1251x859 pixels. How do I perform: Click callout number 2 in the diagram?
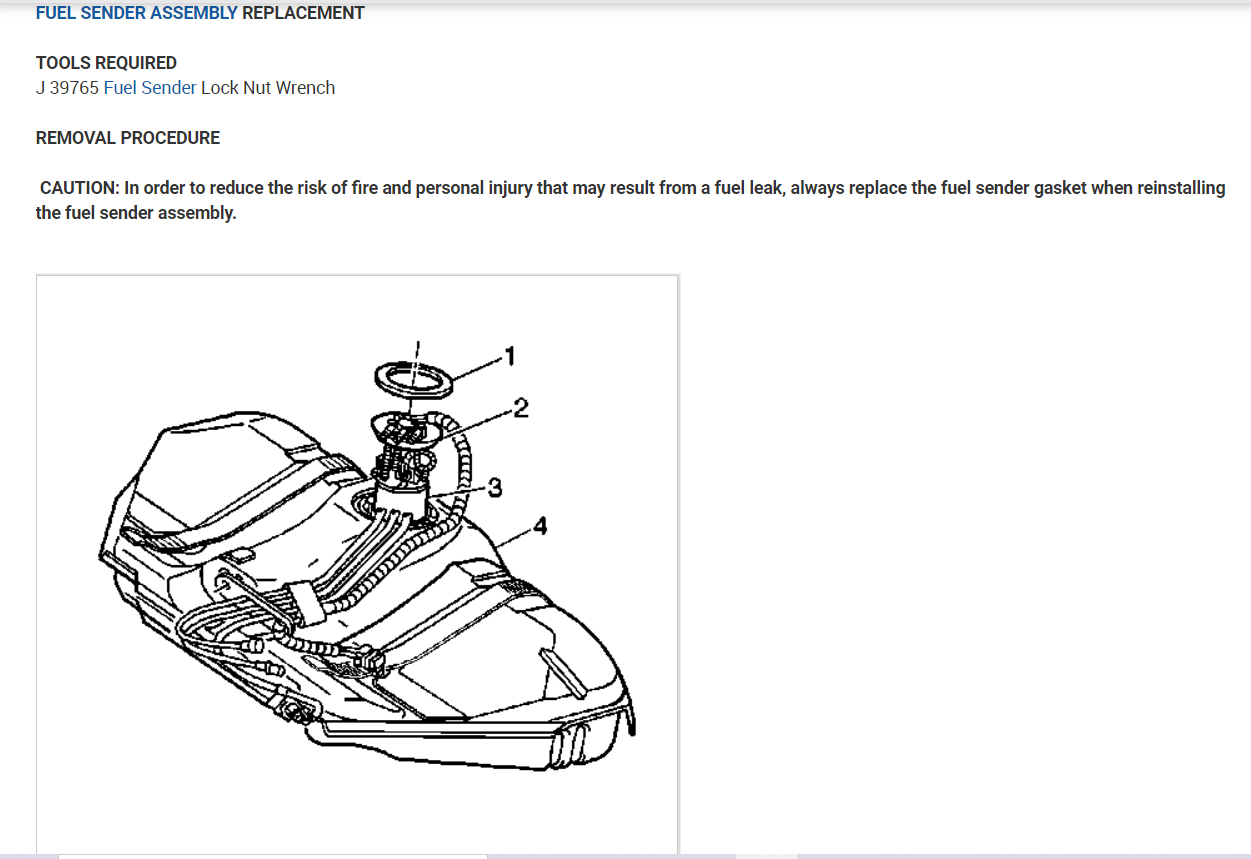[x=520, y=407]
